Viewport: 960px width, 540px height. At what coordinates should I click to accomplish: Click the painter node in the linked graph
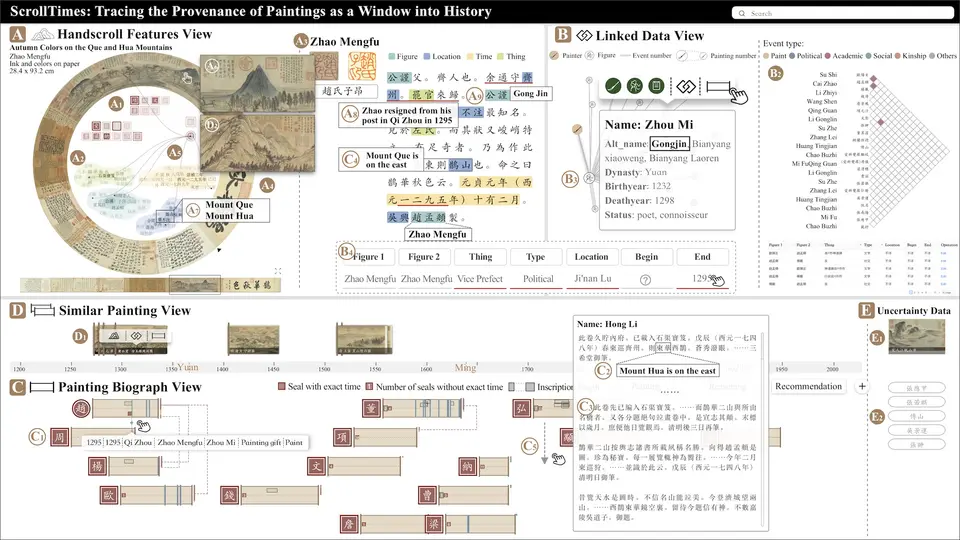coord(577,129)
